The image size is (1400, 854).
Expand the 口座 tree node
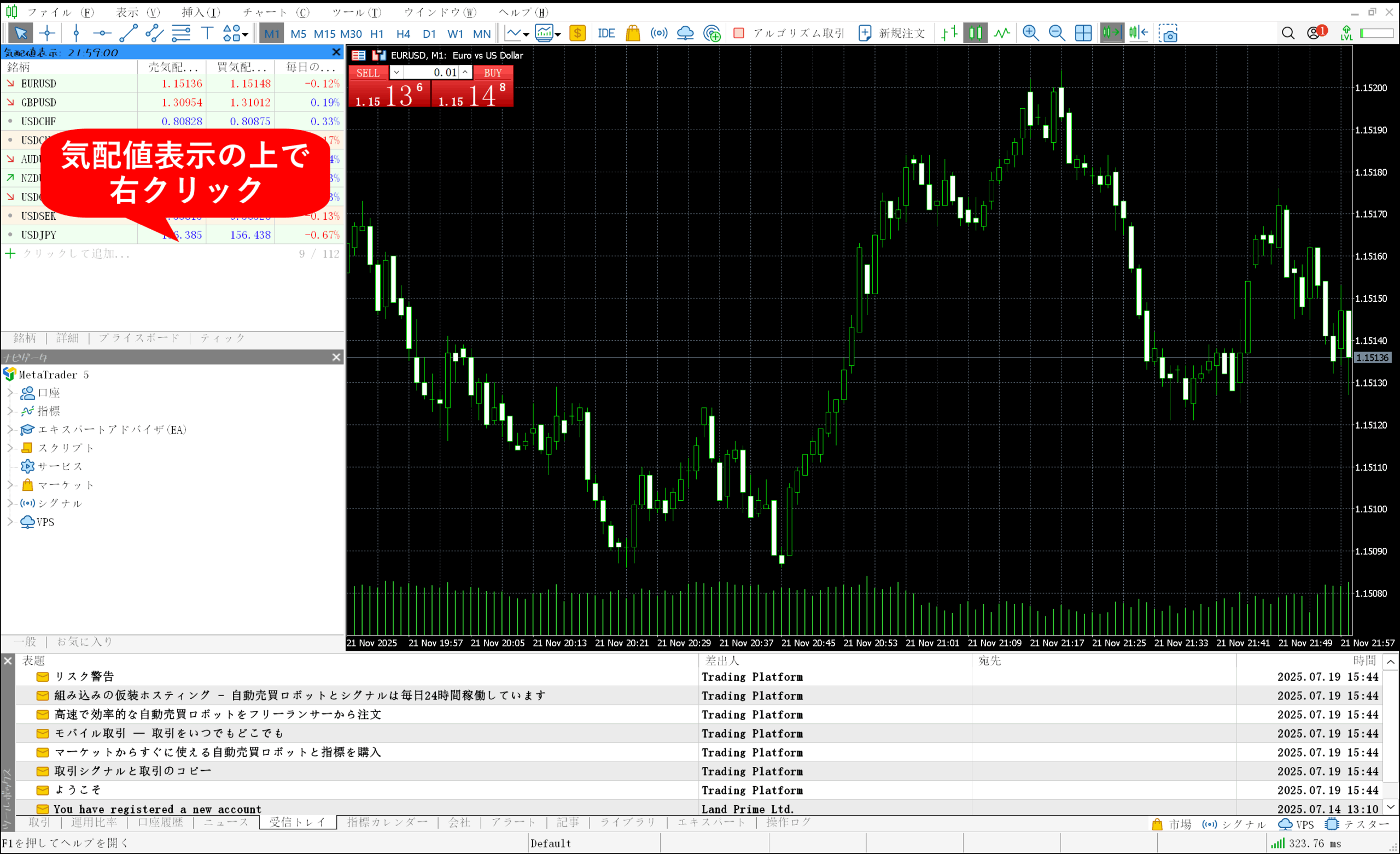tap(10, 393)
